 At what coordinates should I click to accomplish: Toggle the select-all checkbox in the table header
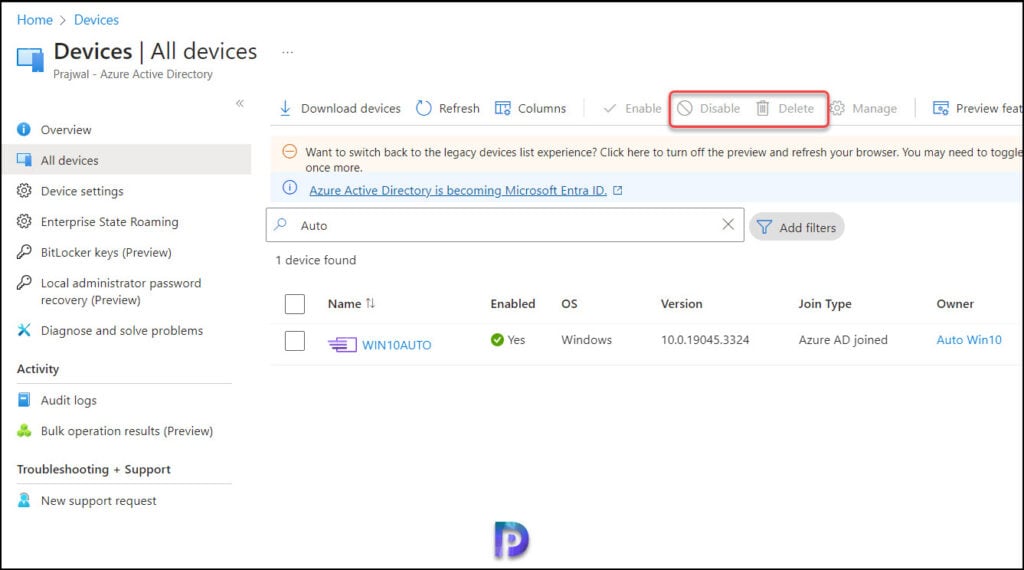click(295, 304)
